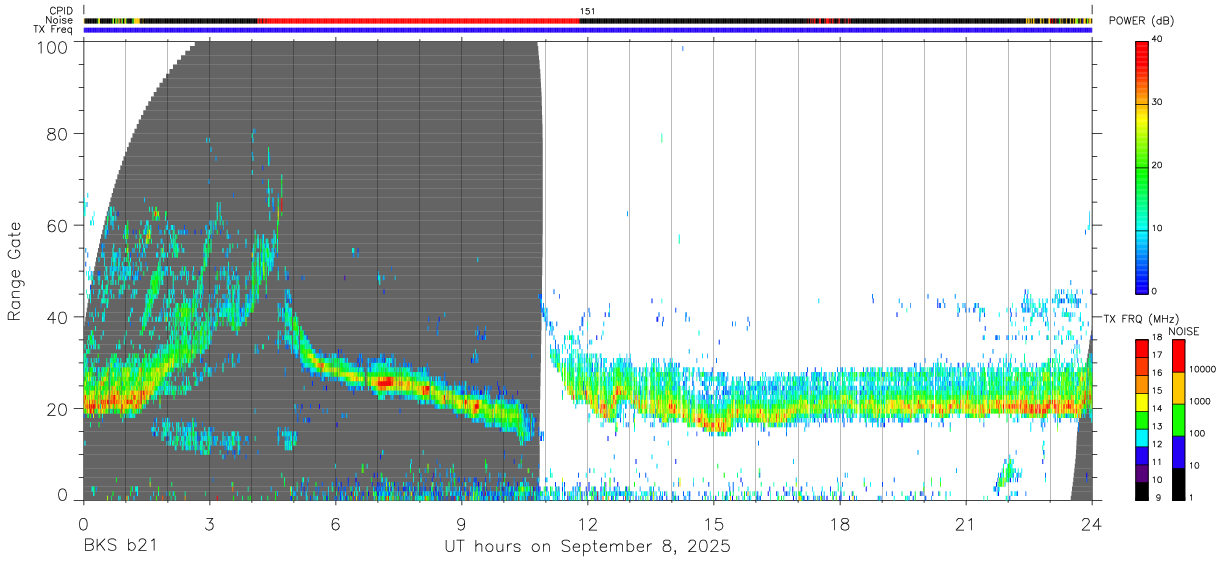Image resolution: width=1228 pixels, height=567 pixels.
Task: Click y-axis tick label 40
Action: (58, 317)
